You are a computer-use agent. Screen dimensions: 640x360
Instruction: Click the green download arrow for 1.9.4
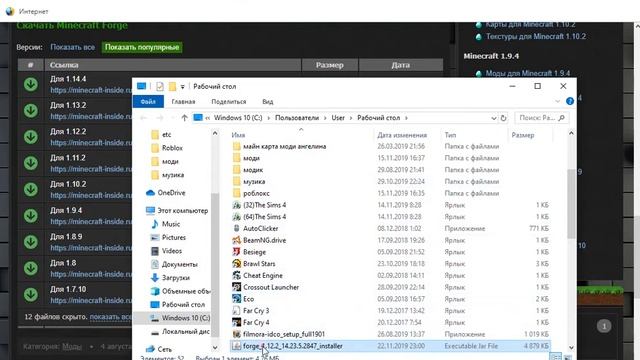click(x=31, y=216)
